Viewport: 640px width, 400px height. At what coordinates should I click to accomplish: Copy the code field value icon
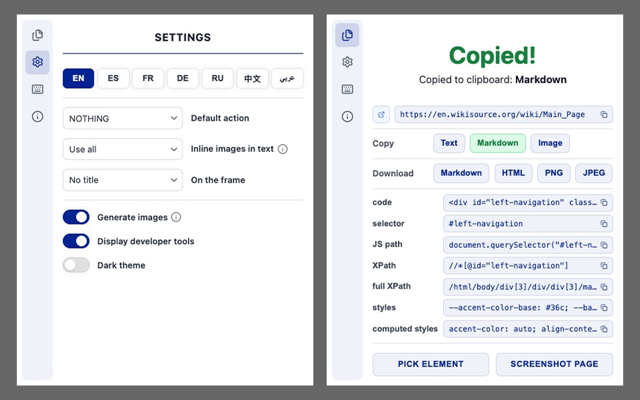pyautogui.click(x=604, y=202)
